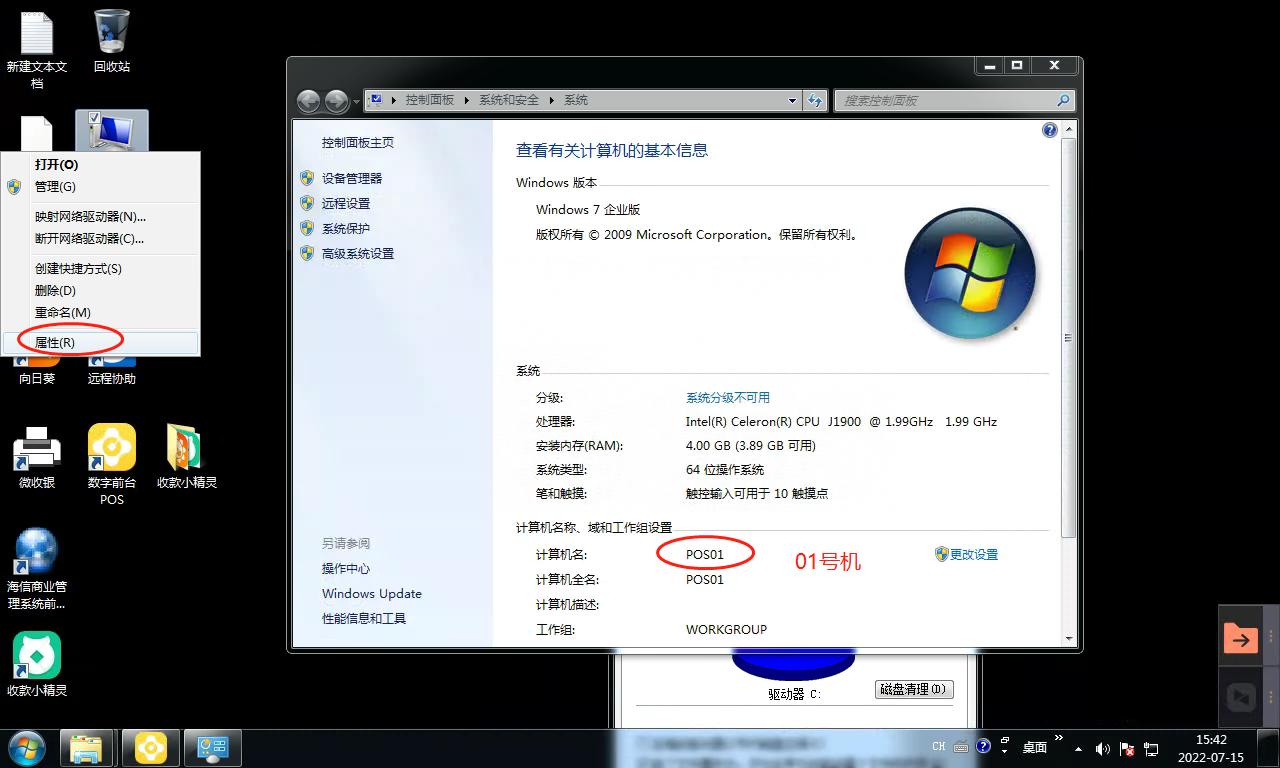The image size is (1280, 768).
Task: Switch to the yellow POS taskbar app
Action: [151, 748]
